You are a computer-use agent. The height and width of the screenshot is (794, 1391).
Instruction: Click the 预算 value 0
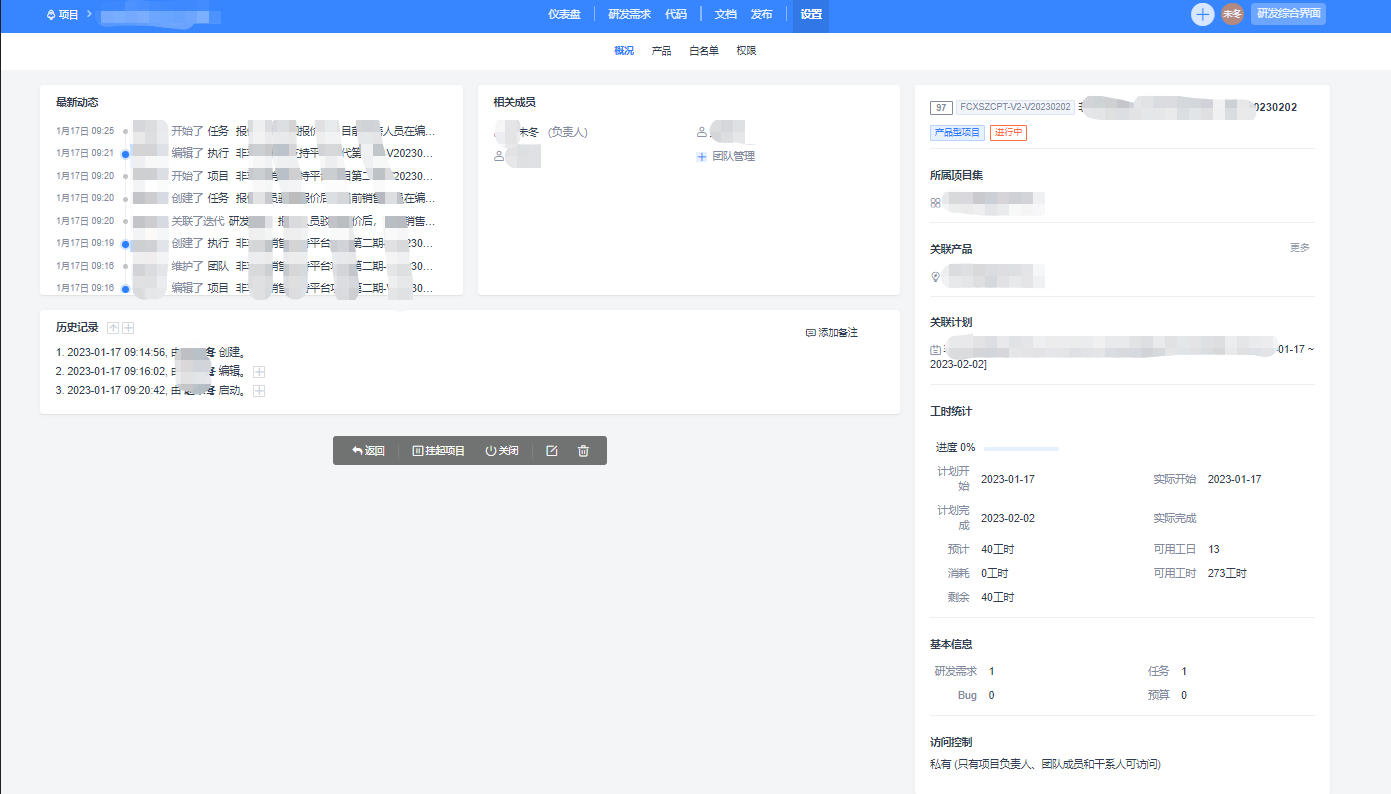point(1184,696)
